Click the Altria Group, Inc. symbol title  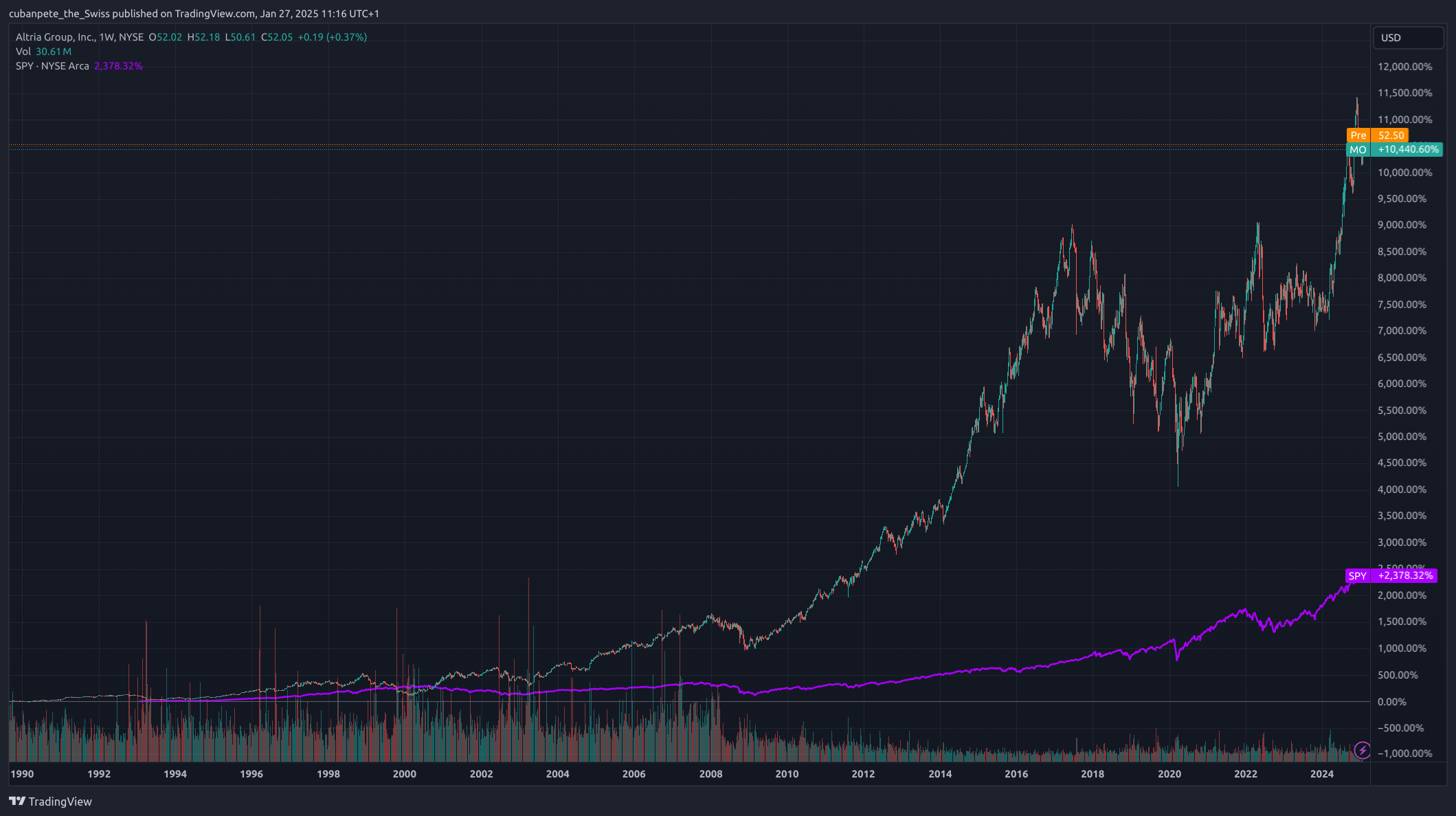pyautogui.click(x=55, y=37)
